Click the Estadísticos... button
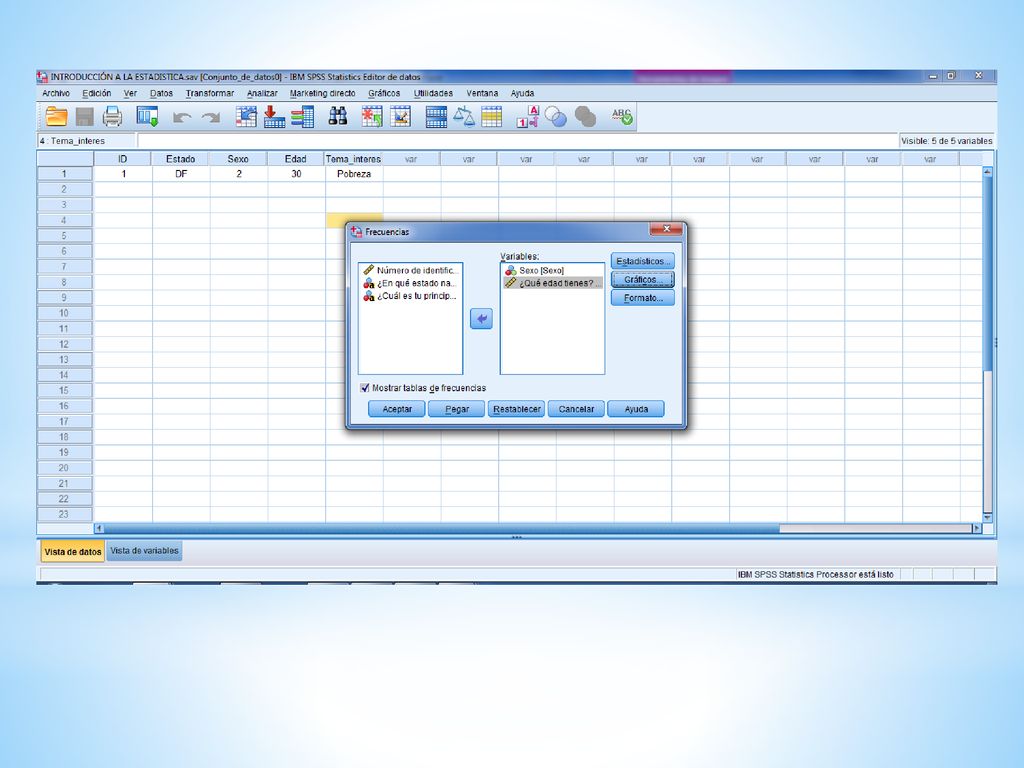This screenshot has width=1024, height=768. [643, 261]
